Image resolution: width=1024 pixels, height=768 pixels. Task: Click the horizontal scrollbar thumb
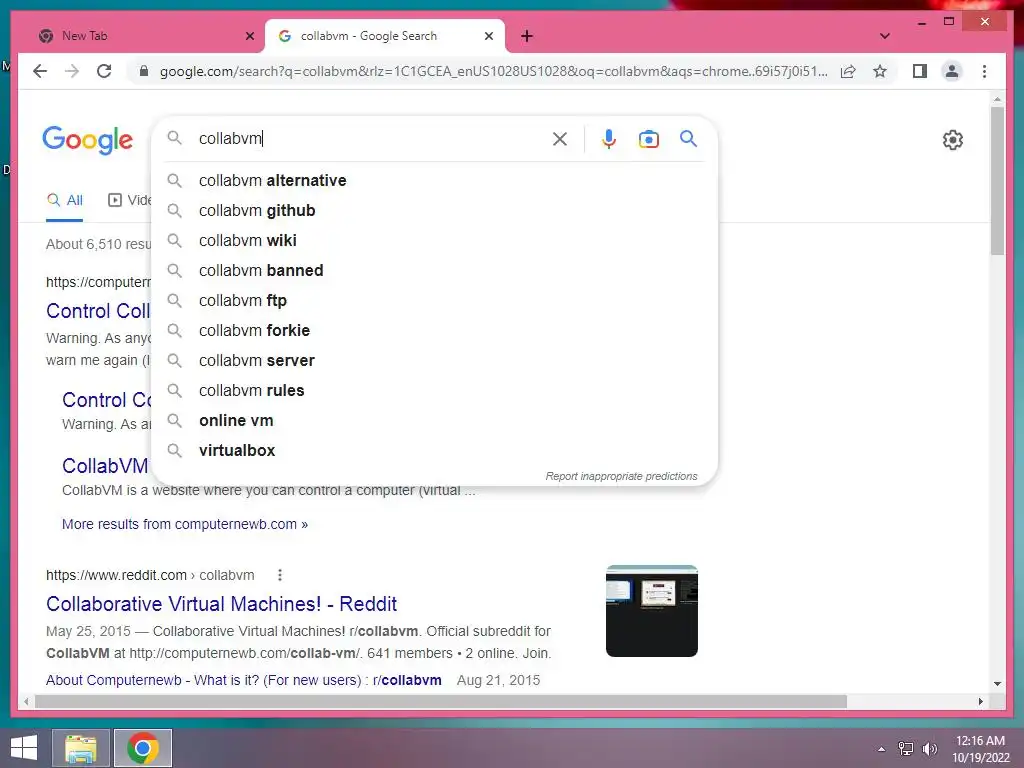tap(441, 701)
